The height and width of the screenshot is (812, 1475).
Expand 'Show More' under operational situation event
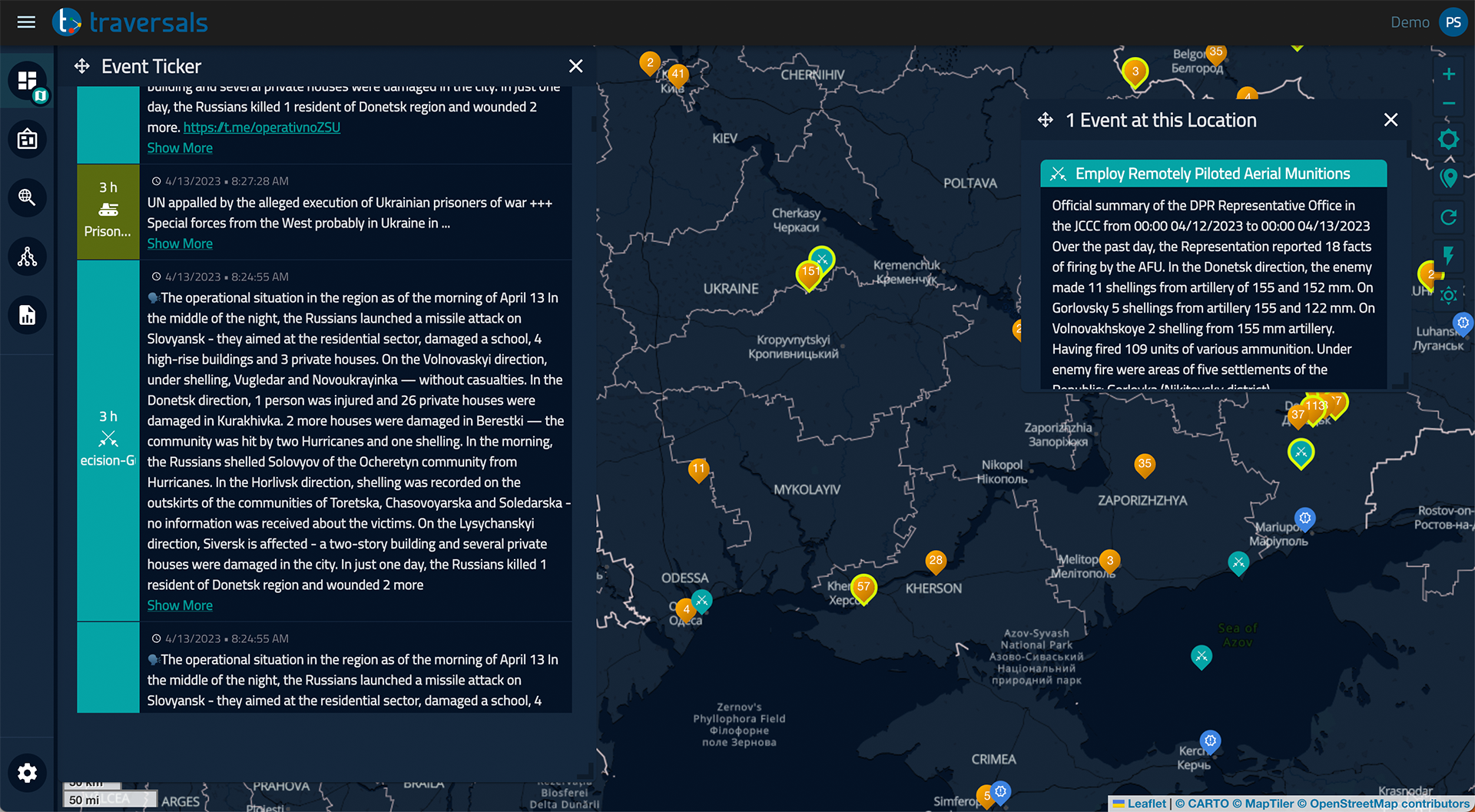180,605
